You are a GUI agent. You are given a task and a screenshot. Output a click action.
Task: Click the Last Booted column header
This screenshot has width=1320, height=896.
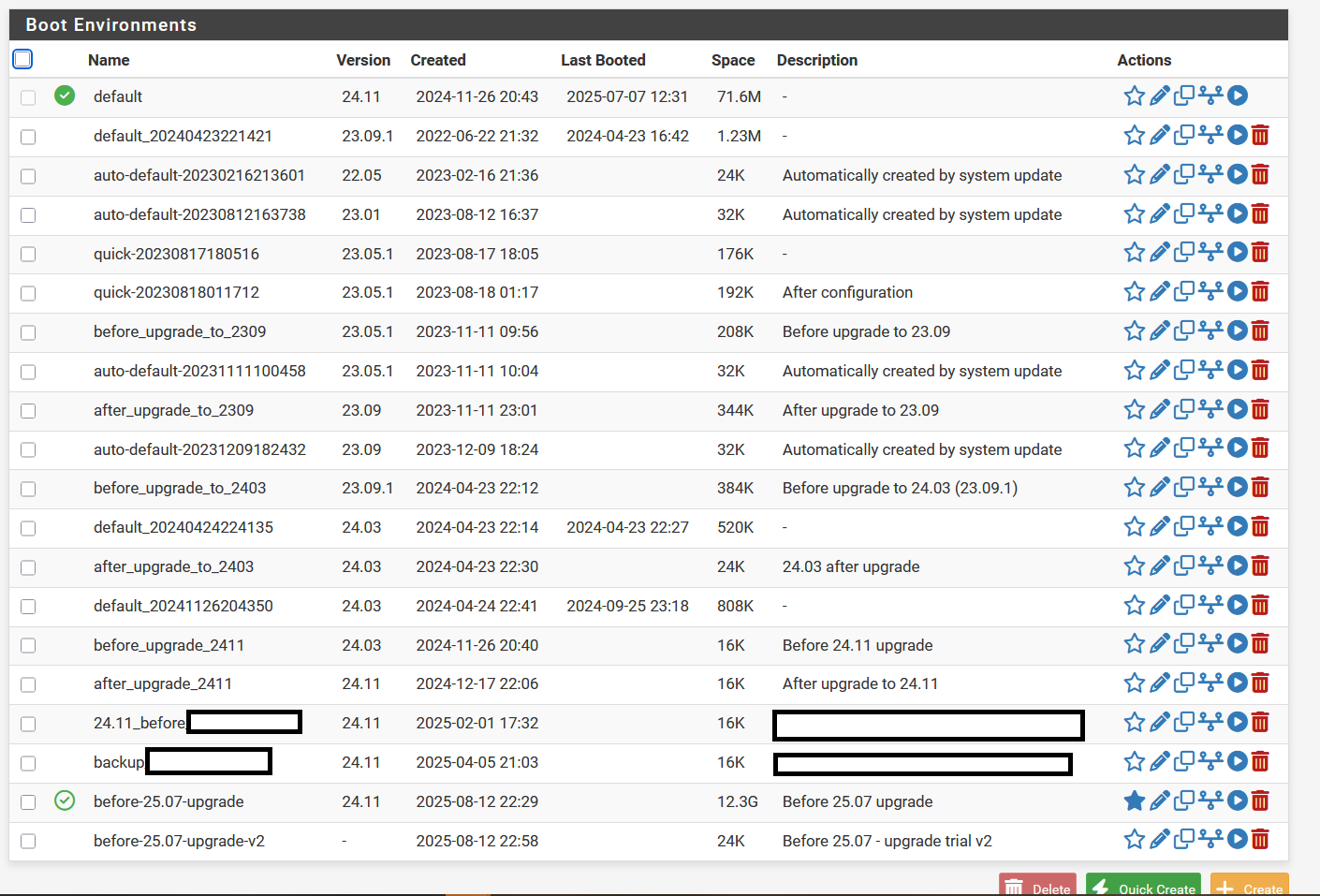[x=603, y=60]
